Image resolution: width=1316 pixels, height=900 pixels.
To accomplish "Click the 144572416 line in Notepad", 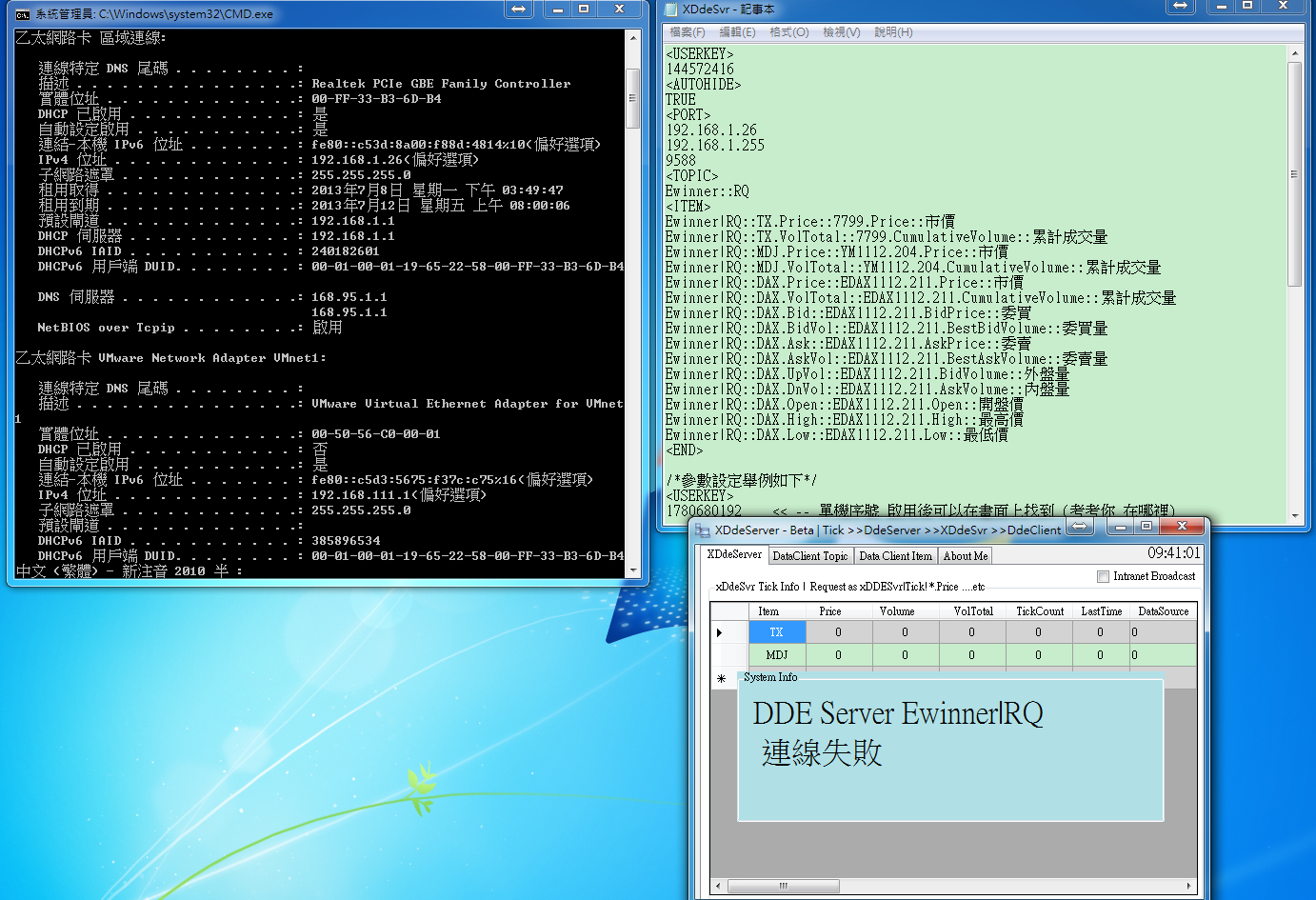I will pyautogui.click(x=699, y=70).
